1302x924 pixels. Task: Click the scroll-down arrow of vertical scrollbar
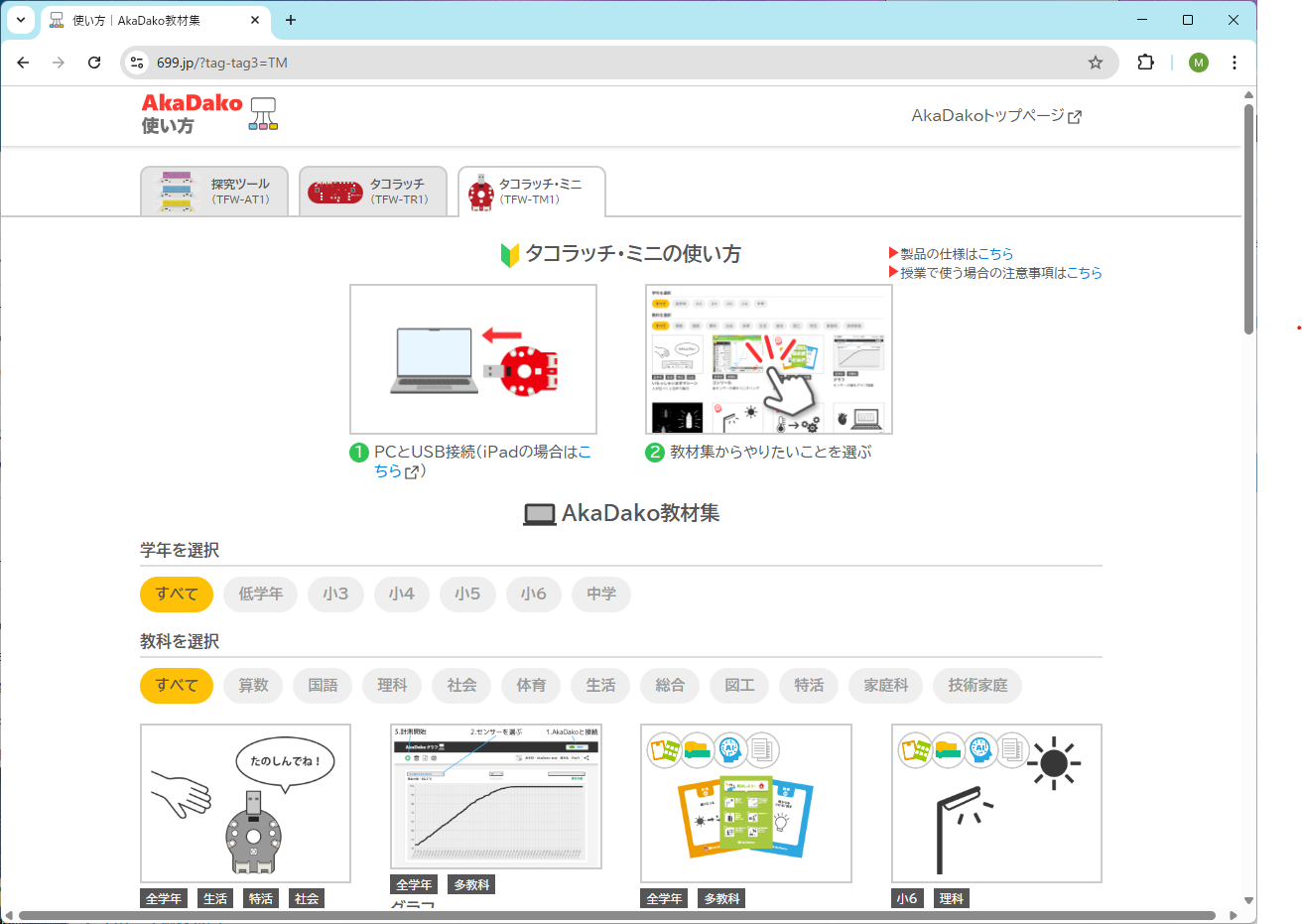click(1249, 901)
